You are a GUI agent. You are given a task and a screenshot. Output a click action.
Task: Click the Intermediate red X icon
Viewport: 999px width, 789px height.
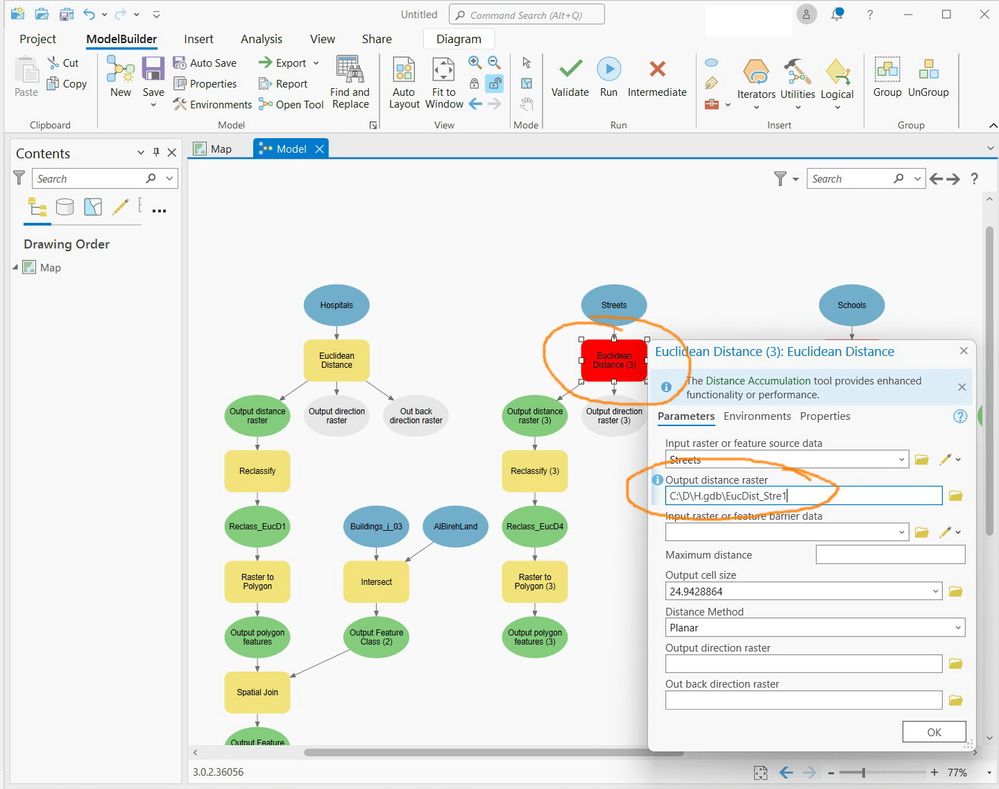tap(657, 70)
